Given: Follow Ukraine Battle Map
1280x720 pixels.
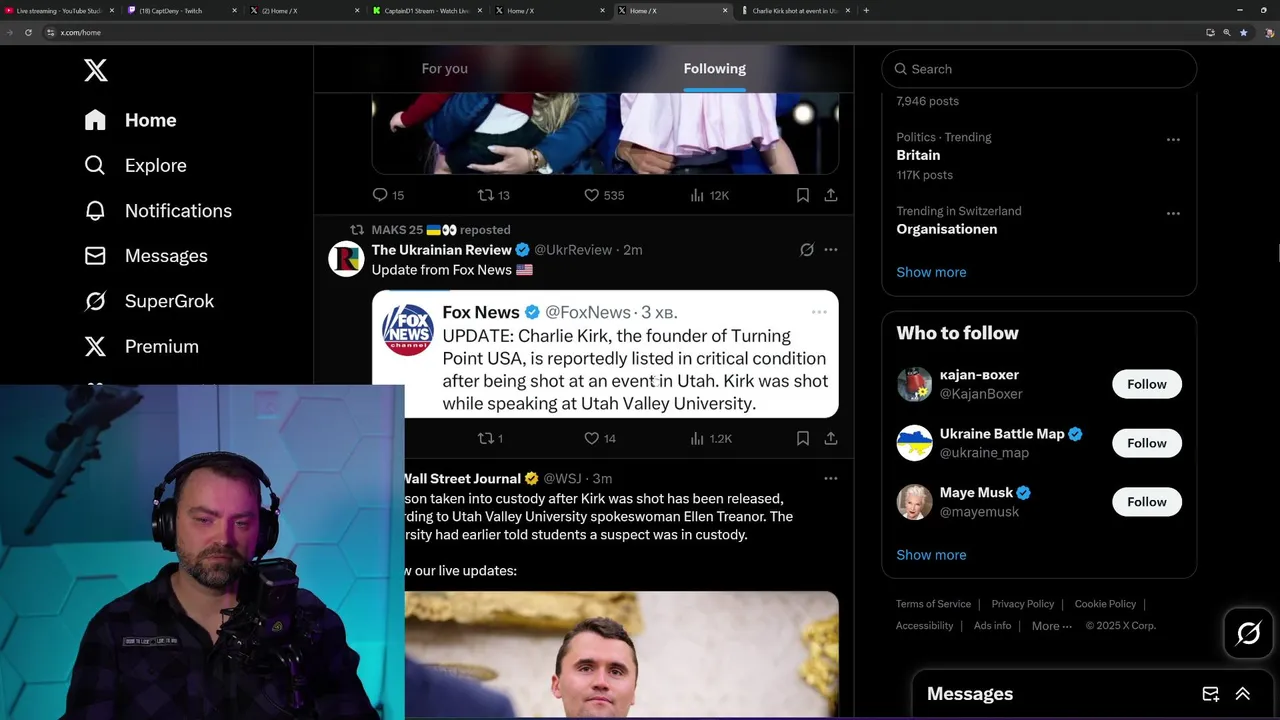Looking at the screenshot, I should click(x=1147, y=443).
